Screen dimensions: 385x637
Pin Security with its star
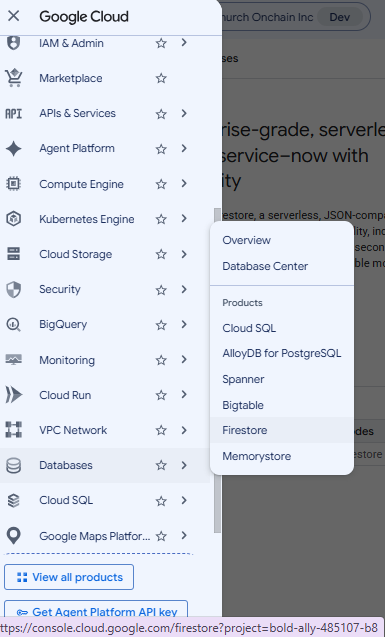tap(161, 290)
